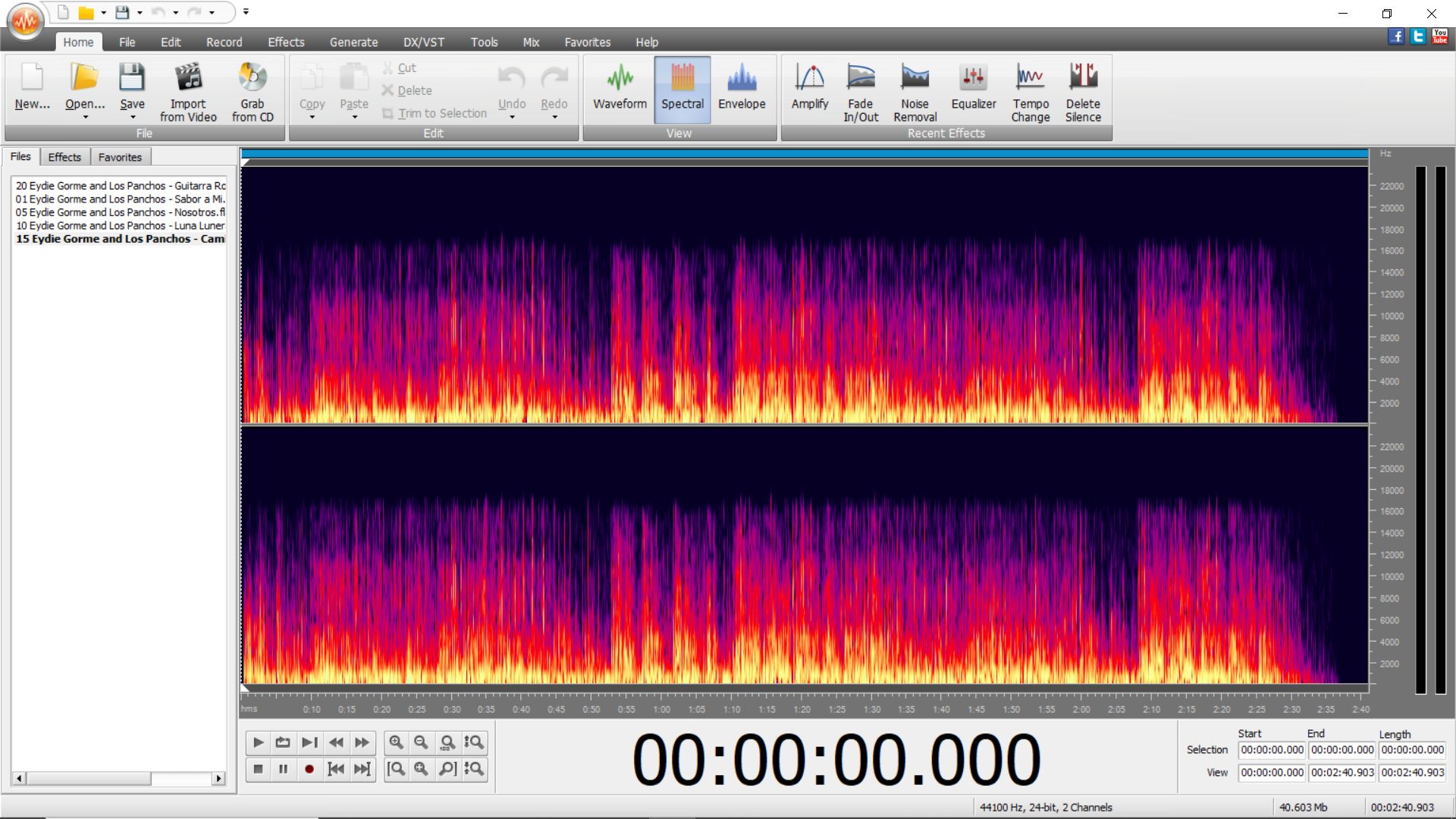
Task: Click zoom to fit whole file icon
Action: pyautogui.click(x=421, y=769)
